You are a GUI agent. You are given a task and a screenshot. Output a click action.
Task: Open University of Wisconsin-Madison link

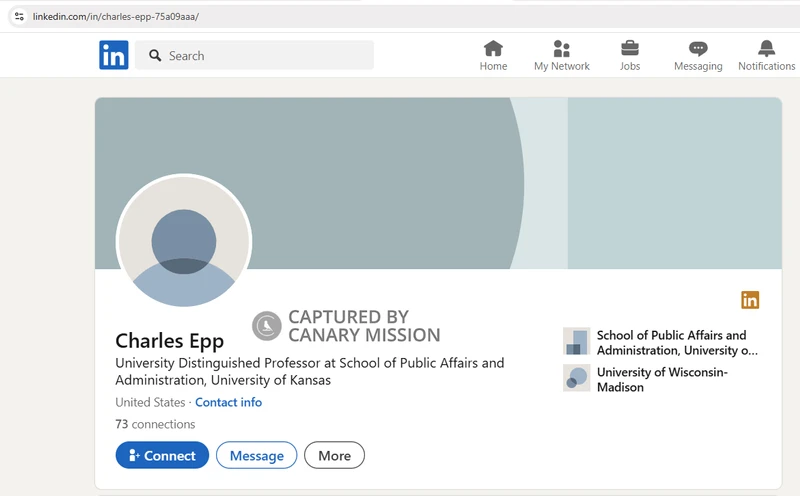(x=662, y=379)
